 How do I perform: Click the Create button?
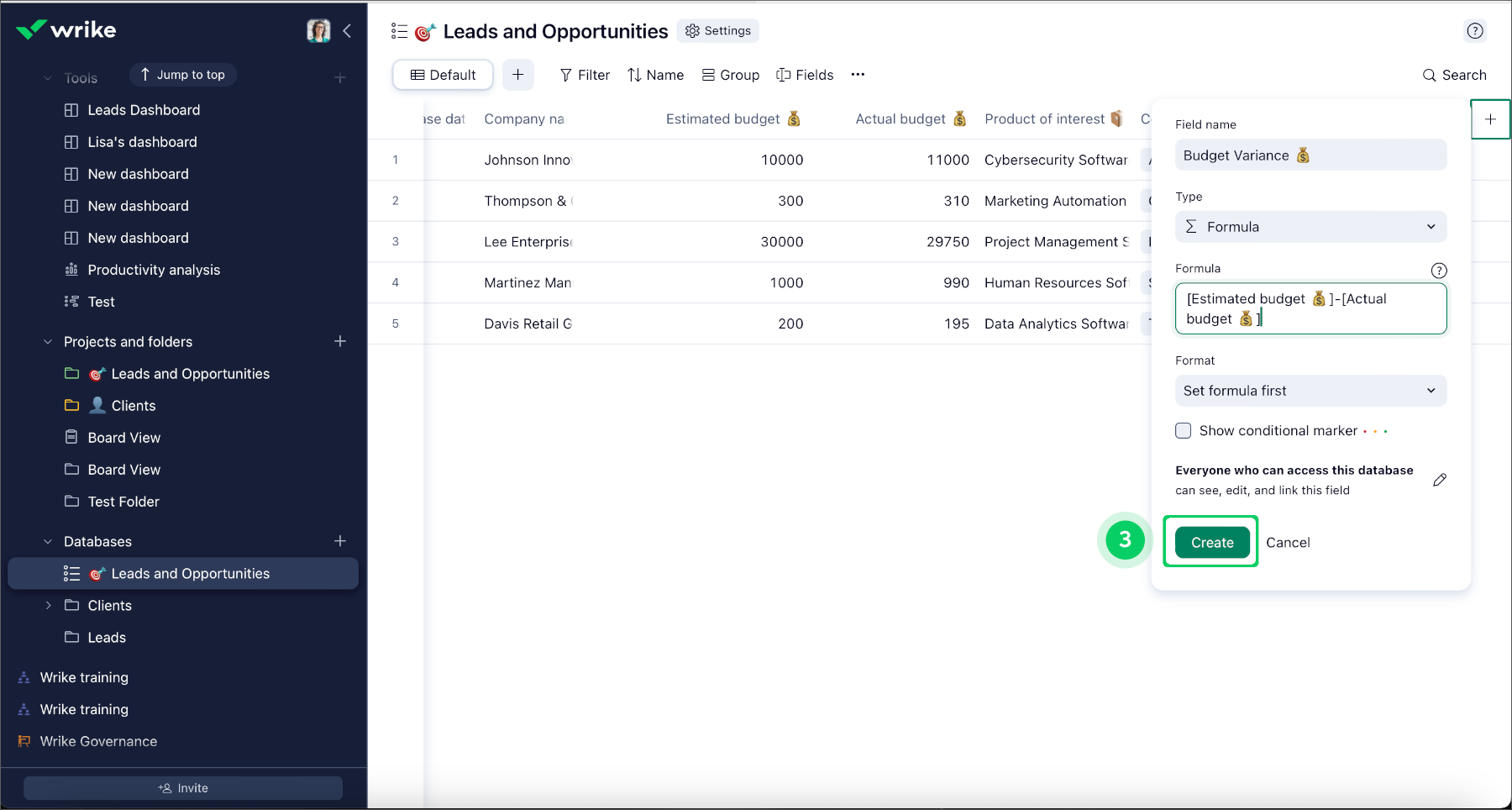point(1211,543)
